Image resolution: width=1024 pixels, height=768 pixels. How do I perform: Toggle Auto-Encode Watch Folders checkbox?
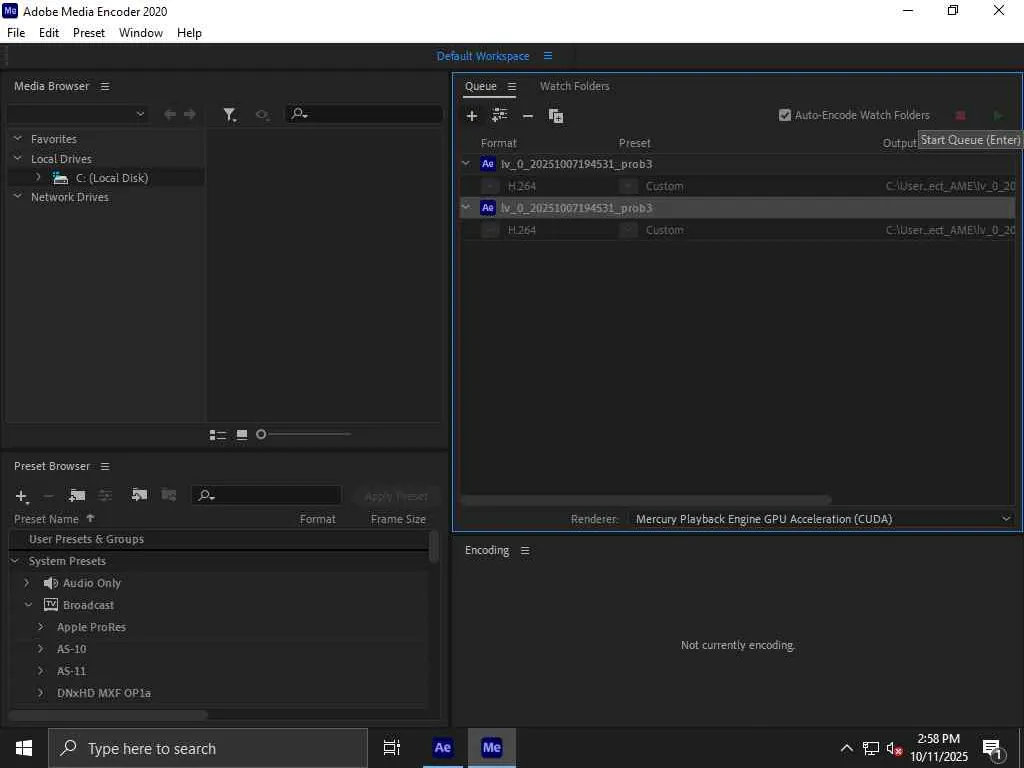[x=785, y=116]
